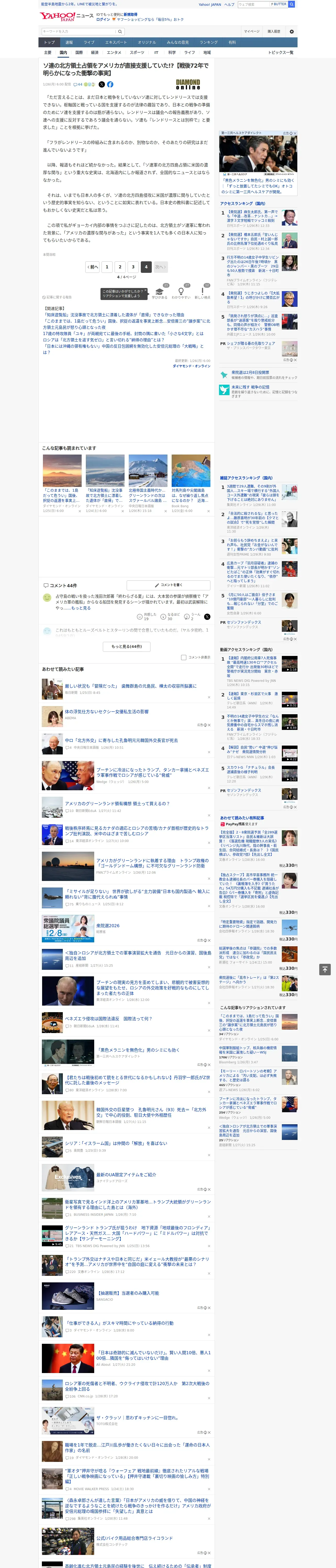Open ベネズエラ侵攻は国際法違反 article

[x=109, y=1018]
